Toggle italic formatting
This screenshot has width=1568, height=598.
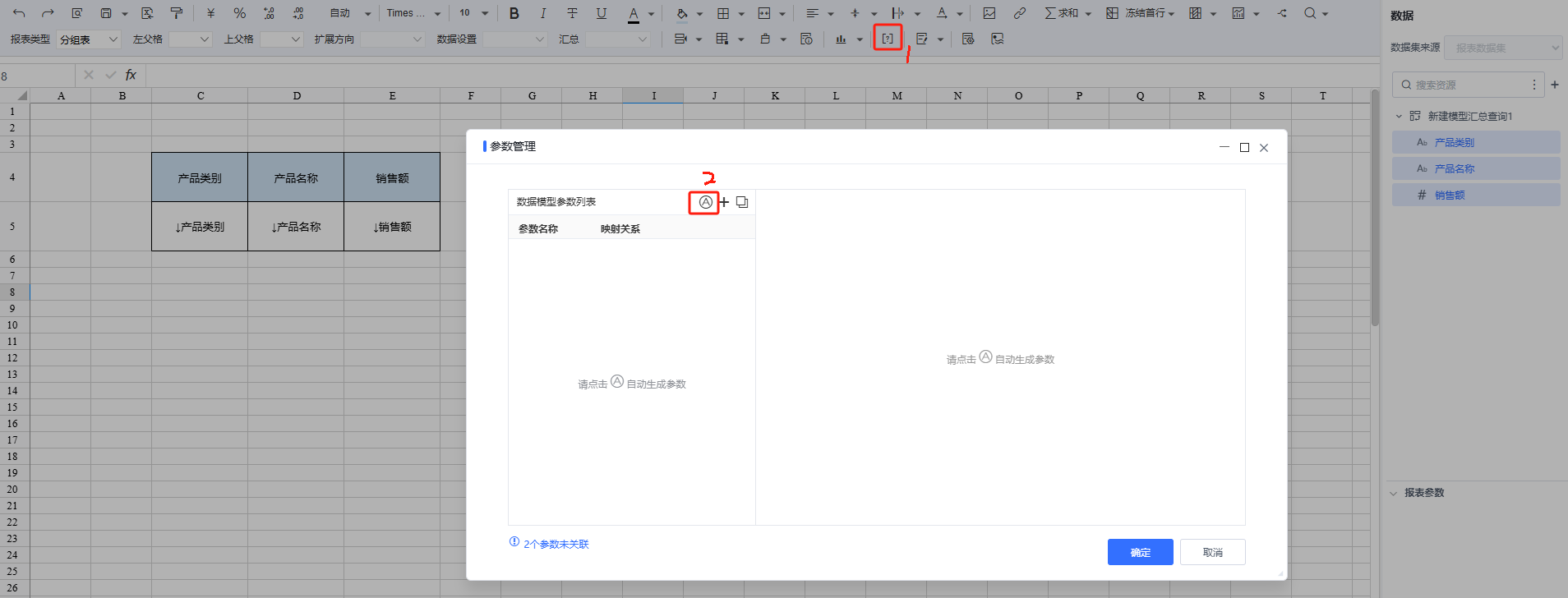543,13
